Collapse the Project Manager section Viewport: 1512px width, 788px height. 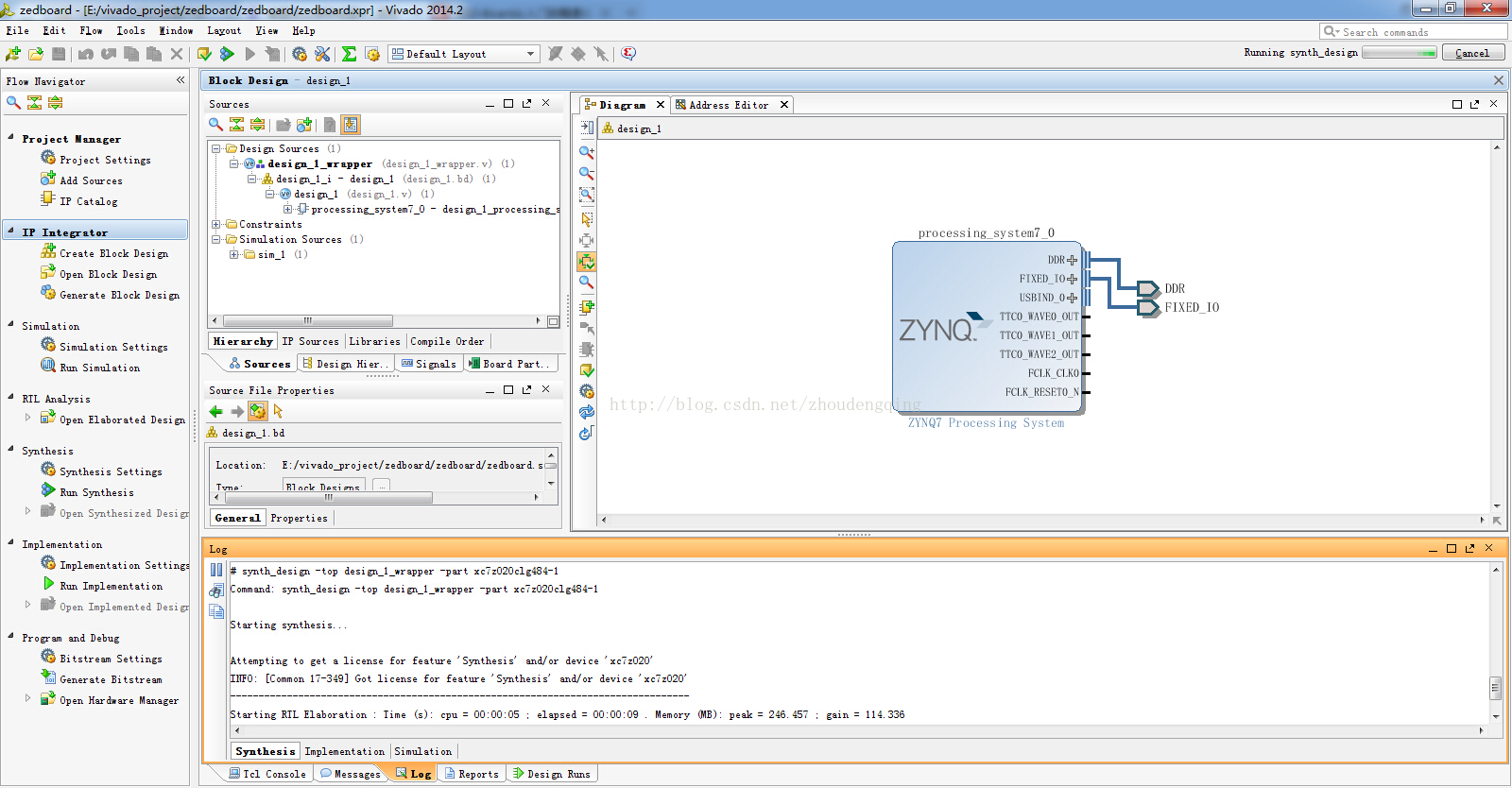10,138
